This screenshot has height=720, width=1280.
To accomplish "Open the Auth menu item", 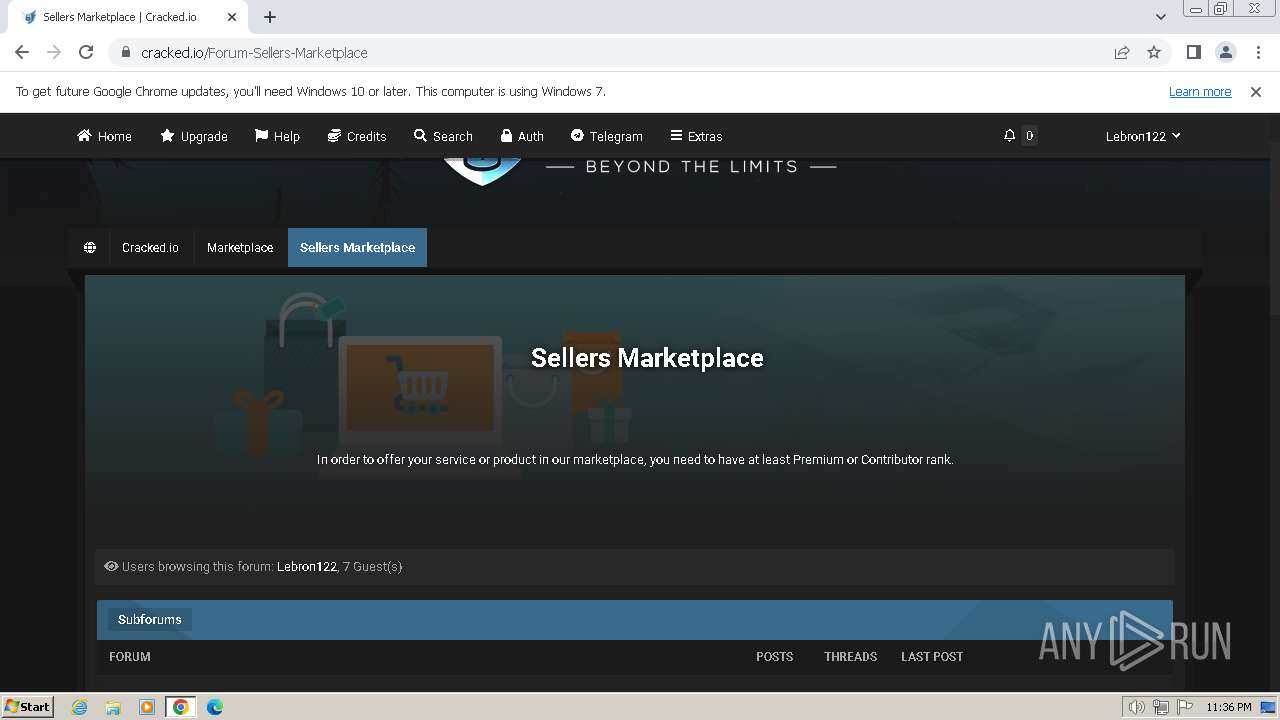I will click(522, 136).
